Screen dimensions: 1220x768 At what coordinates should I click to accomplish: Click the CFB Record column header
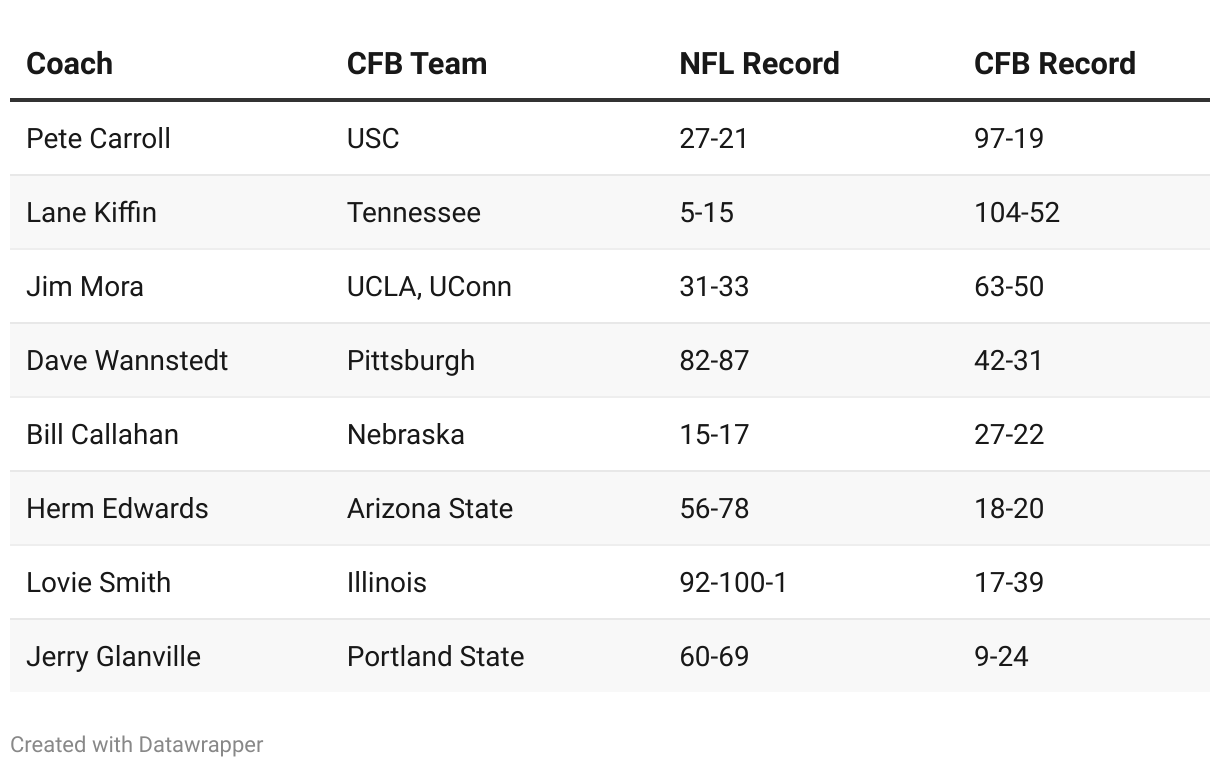point(1054,64)
